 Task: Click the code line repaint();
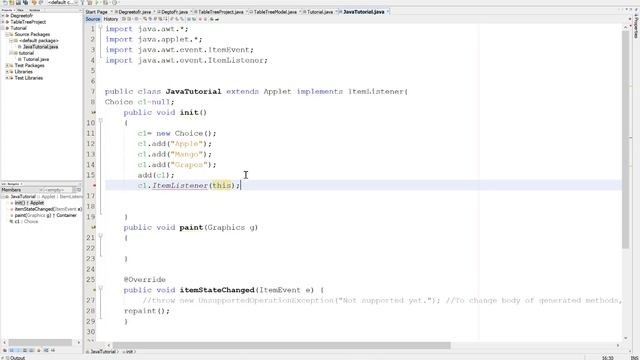tap(147, 311)
